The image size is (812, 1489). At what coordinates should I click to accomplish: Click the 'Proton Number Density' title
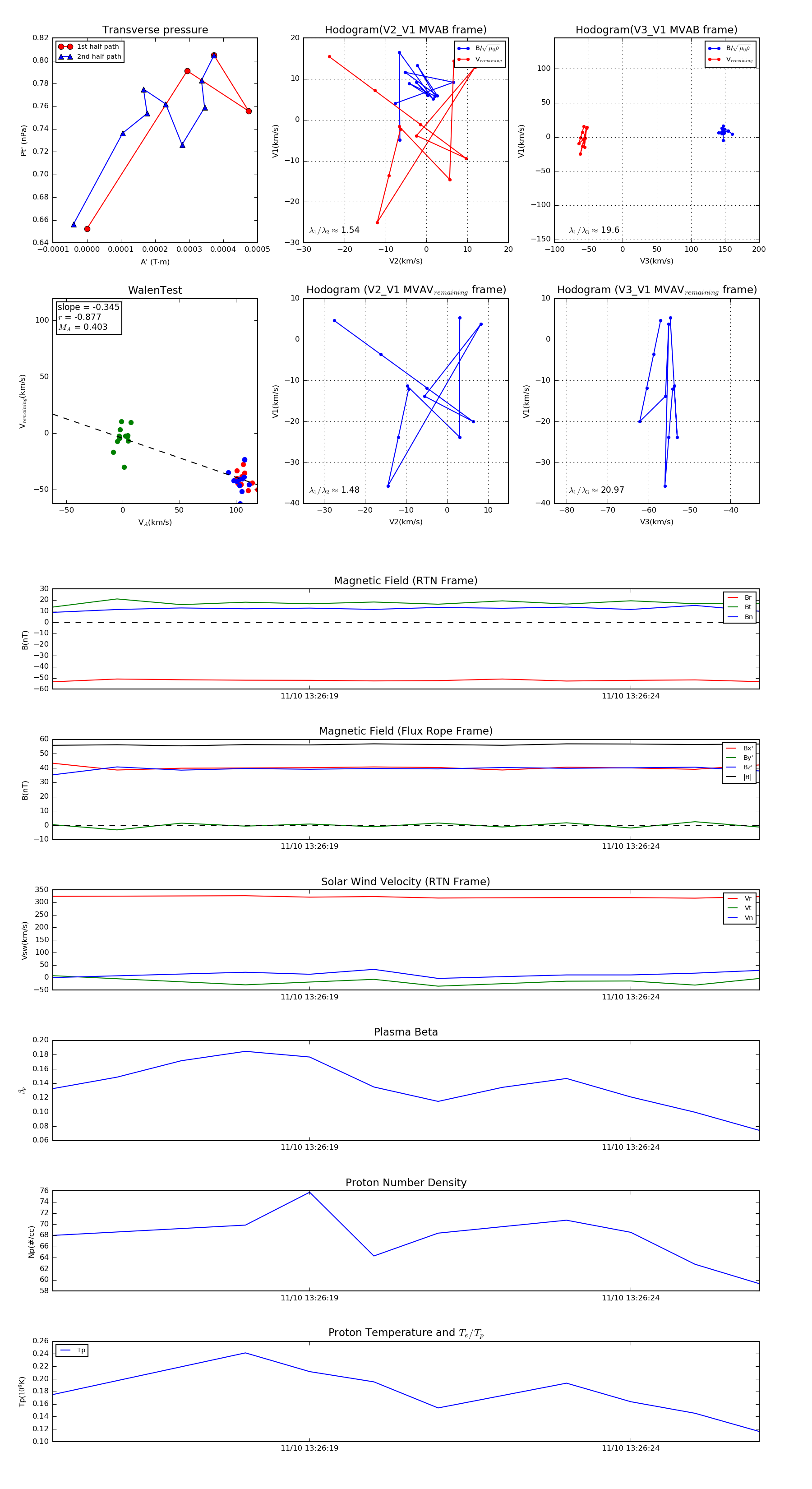(x=406, y=1183)
